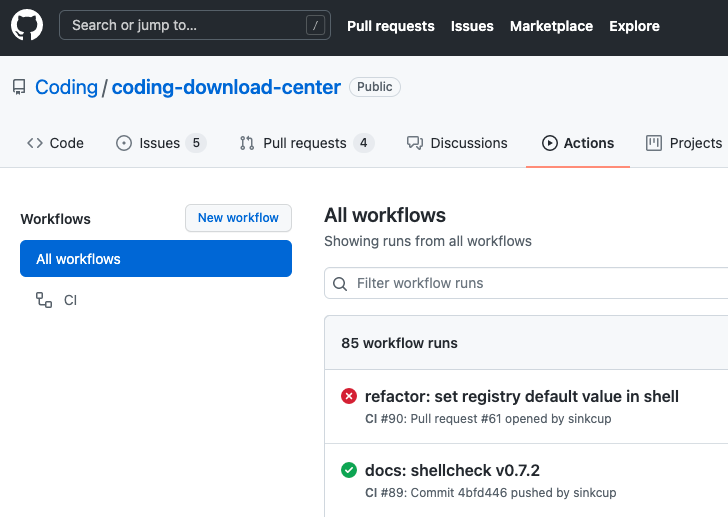Click the magnifier icon in filter box
Viewport: 728px width, 517px height.
pyautogui.click(x=340, y=284)
